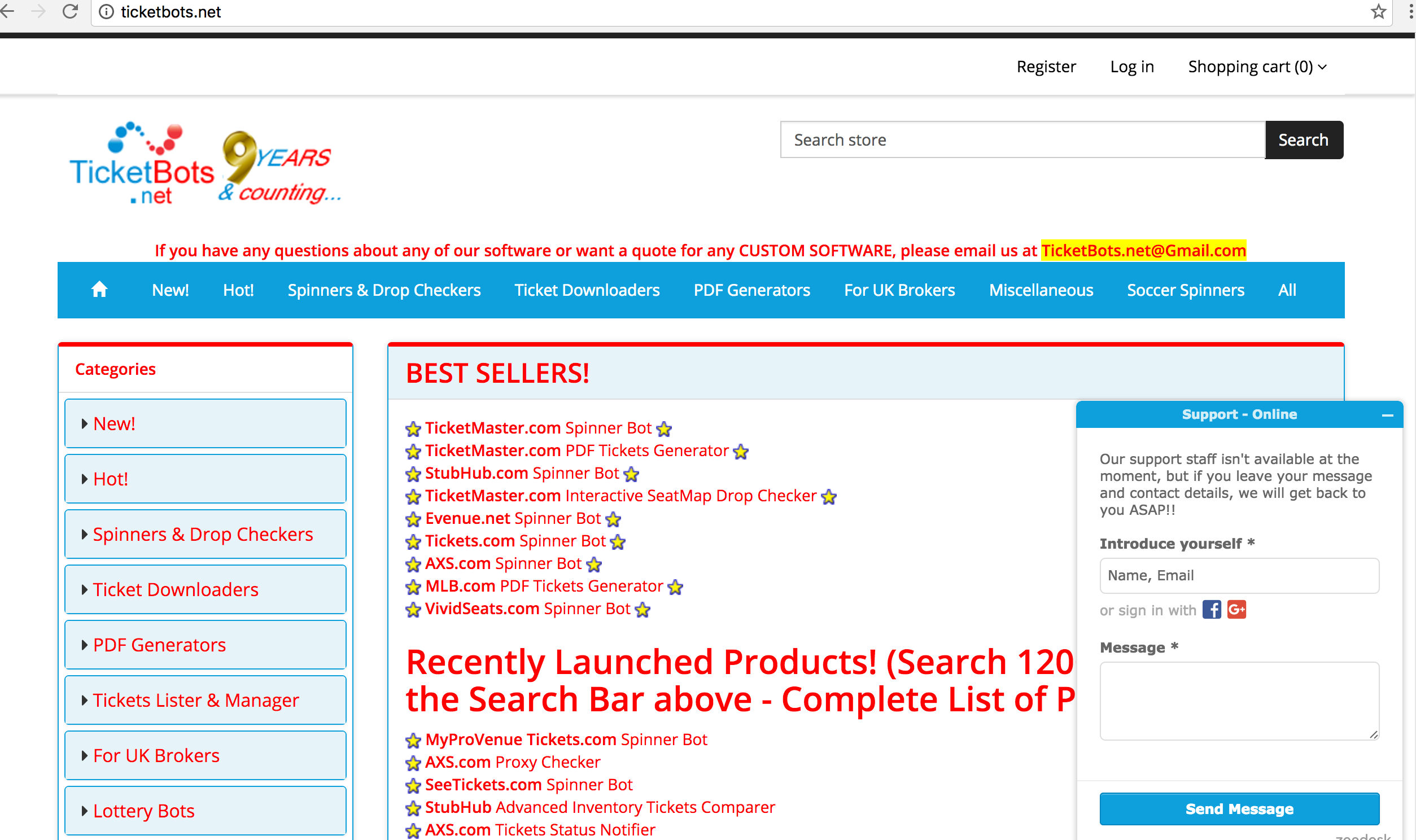This screenshot has width=1416, height=840.
Task: Expand the Hot! category in sidebar
Action: point(206,479)
